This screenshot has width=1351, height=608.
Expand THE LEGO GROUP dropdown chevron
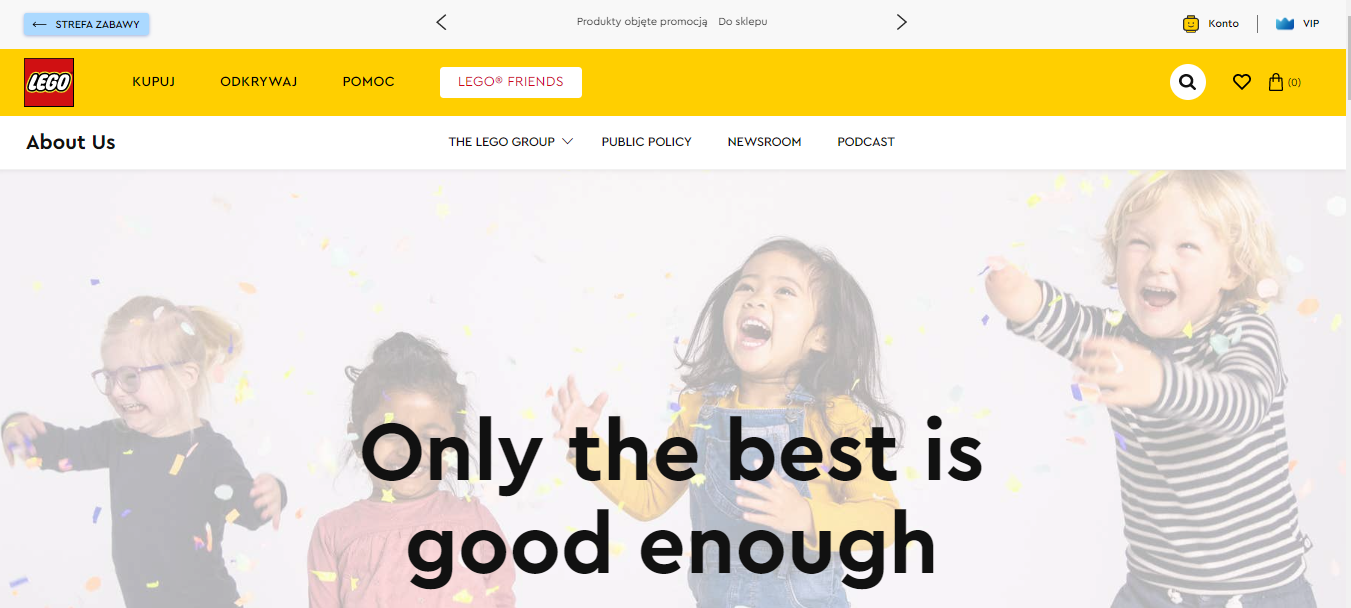click(x=567, y=141)
